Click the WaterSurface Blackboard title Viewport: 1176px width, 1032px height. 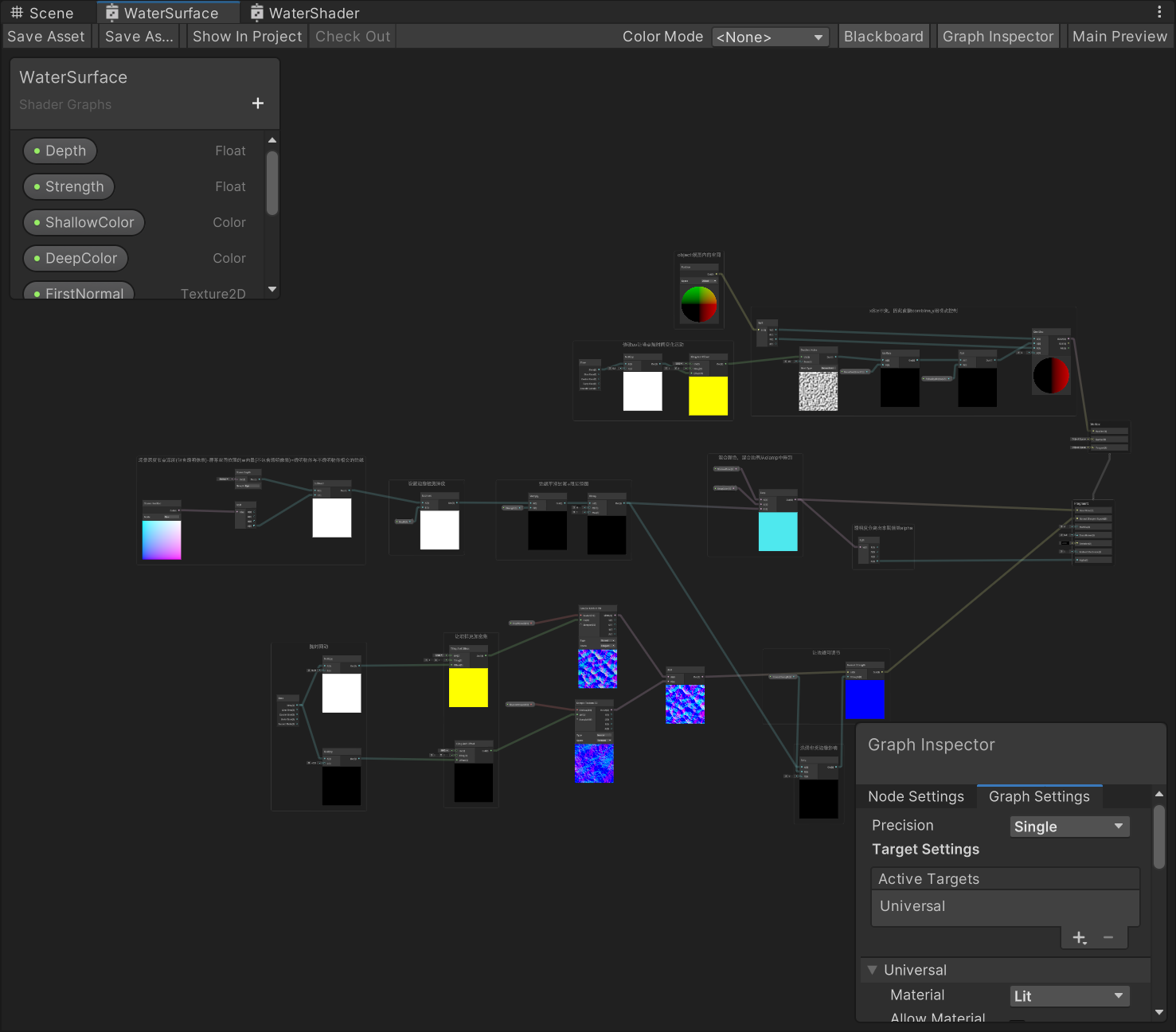[x=73, y=77]
